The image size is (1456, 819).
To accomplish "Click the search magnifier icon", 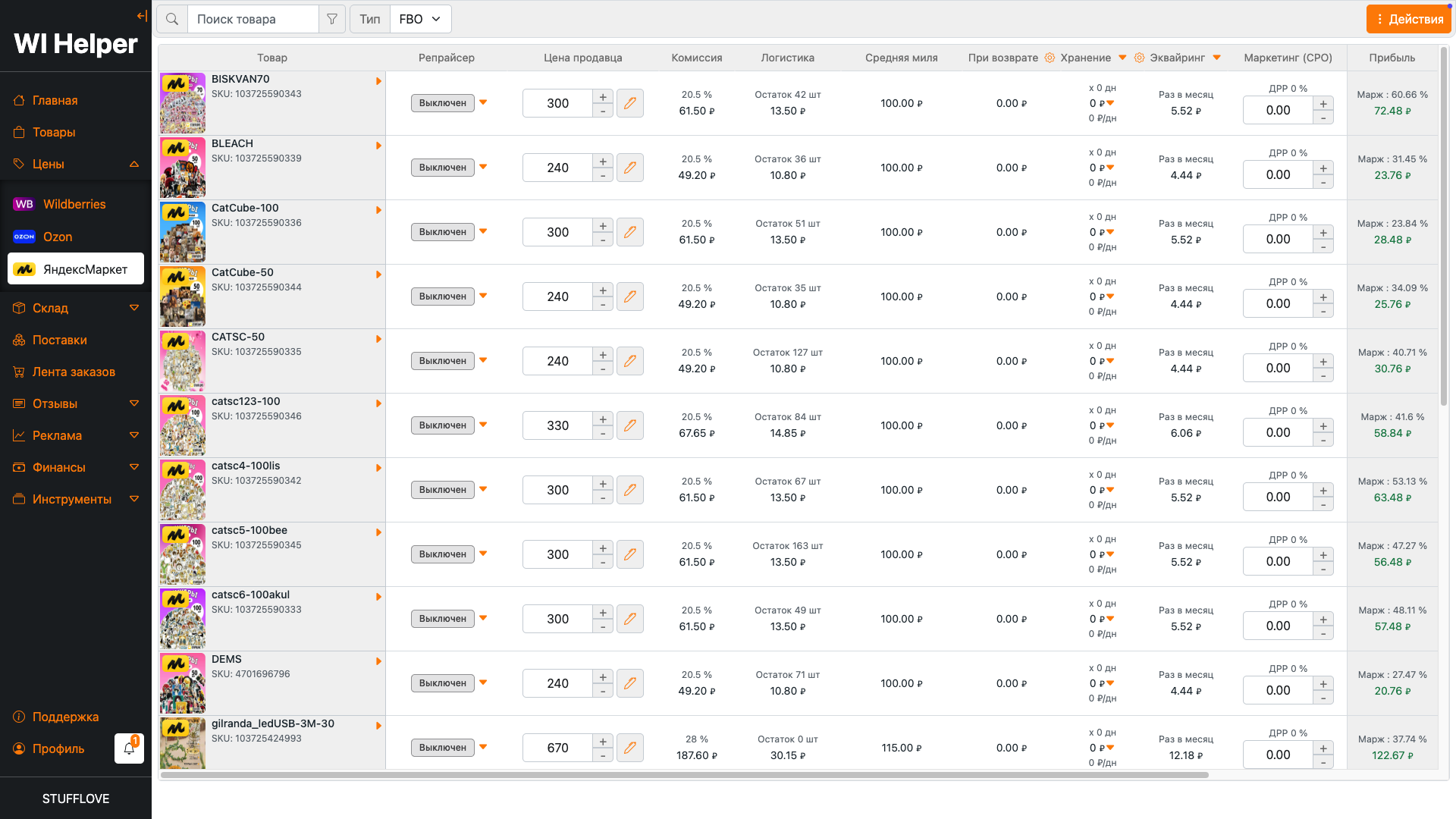I will tap(172, 19).
